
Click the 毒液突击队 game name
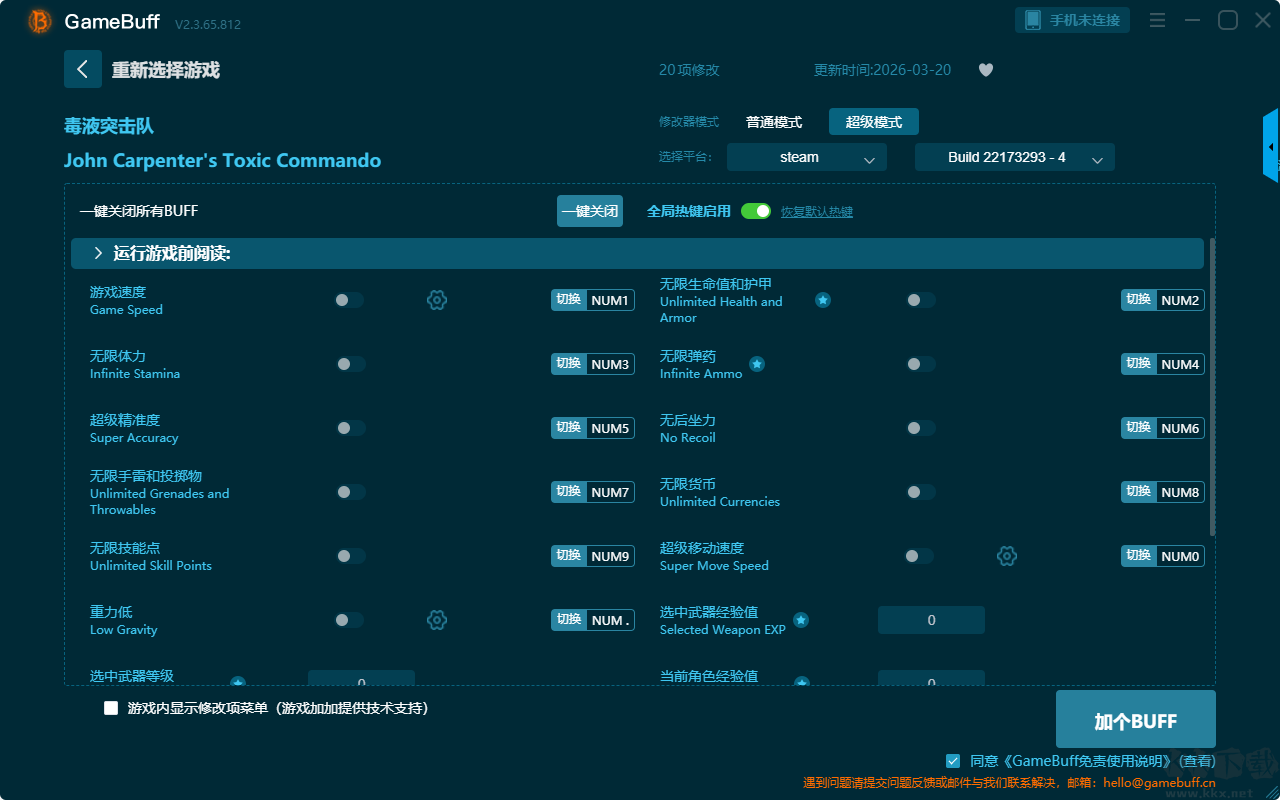pyautogui.click(x=109, y=126)
